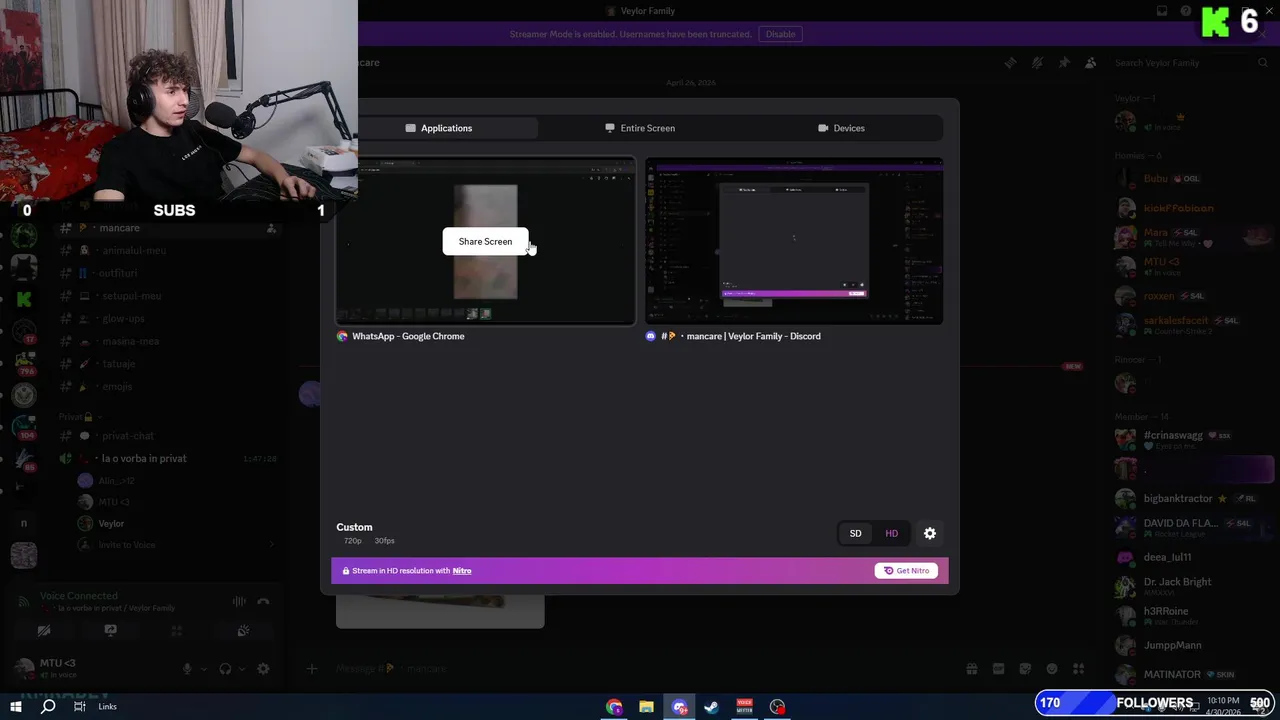Open User Settings gear in user panel

tap(263, 669)
